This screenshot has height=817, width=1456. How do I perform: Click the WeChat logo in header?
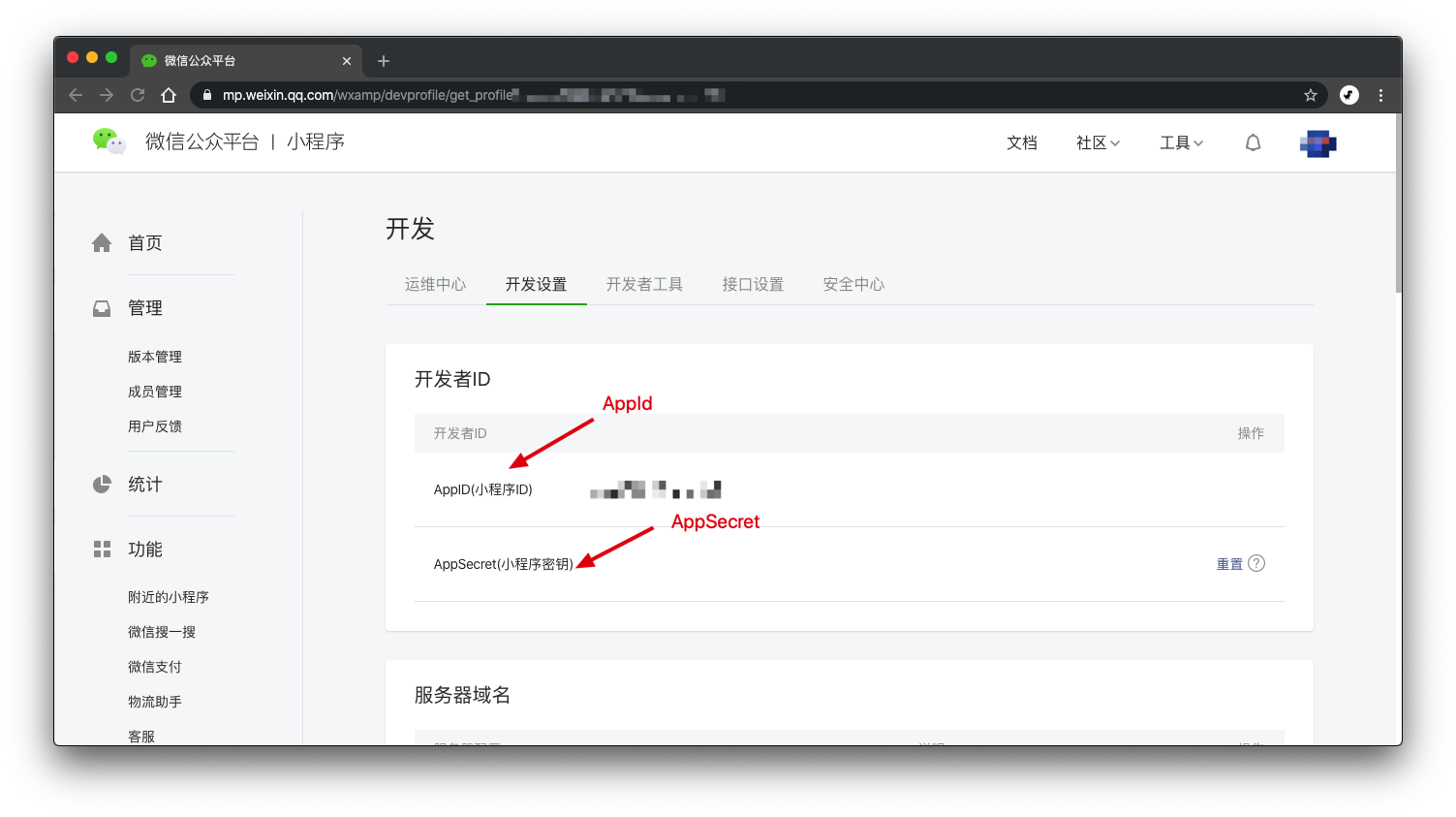pyautogui.click(x=108, y=141)
